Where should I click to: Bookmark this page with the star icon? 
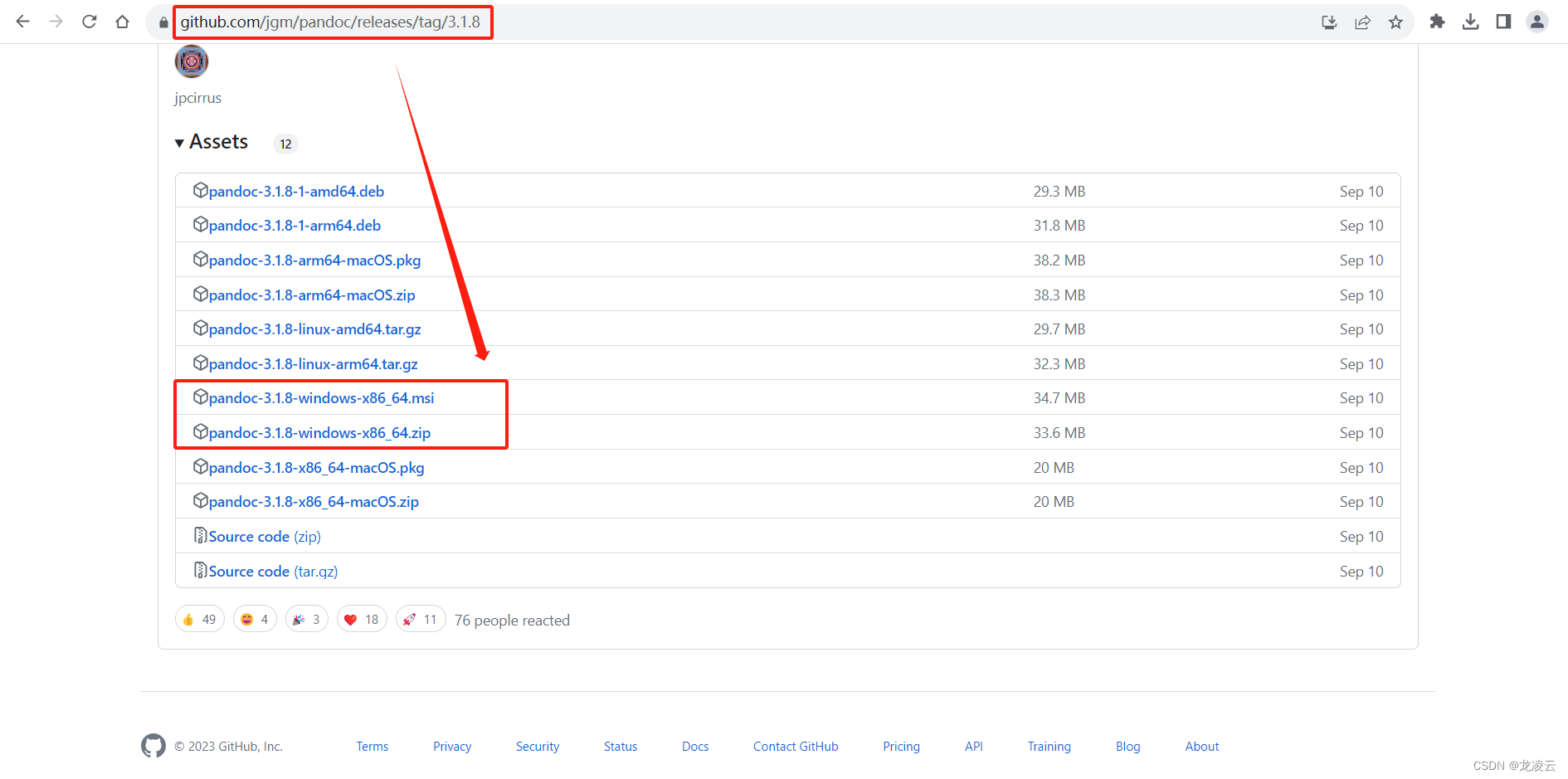(1395, 22)
